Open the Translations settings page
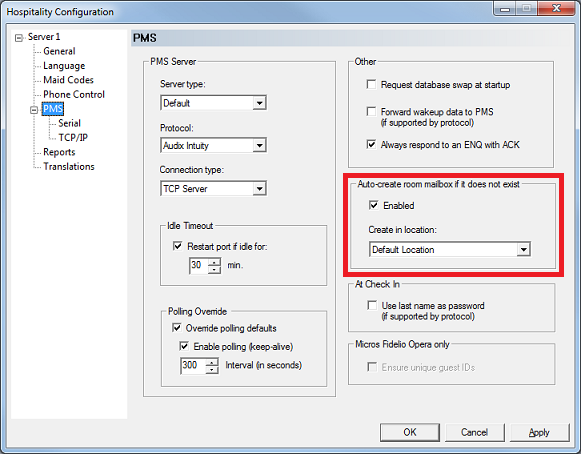 point(69,166)
